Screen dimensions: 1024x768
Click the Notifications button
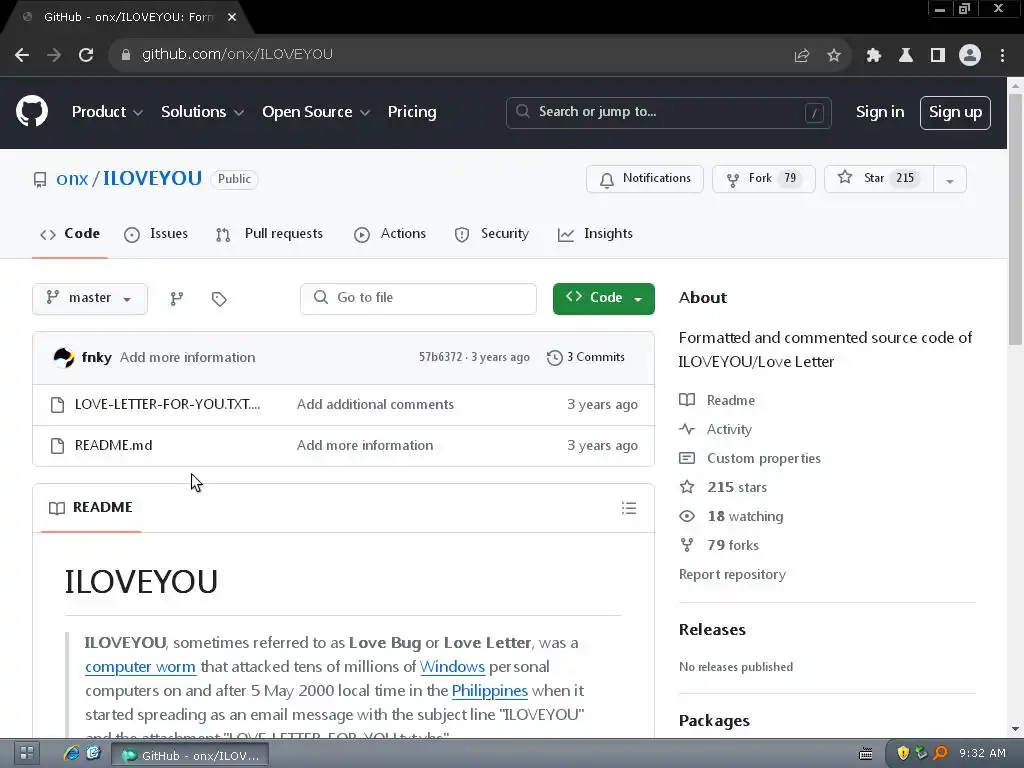tap(645, 179)
